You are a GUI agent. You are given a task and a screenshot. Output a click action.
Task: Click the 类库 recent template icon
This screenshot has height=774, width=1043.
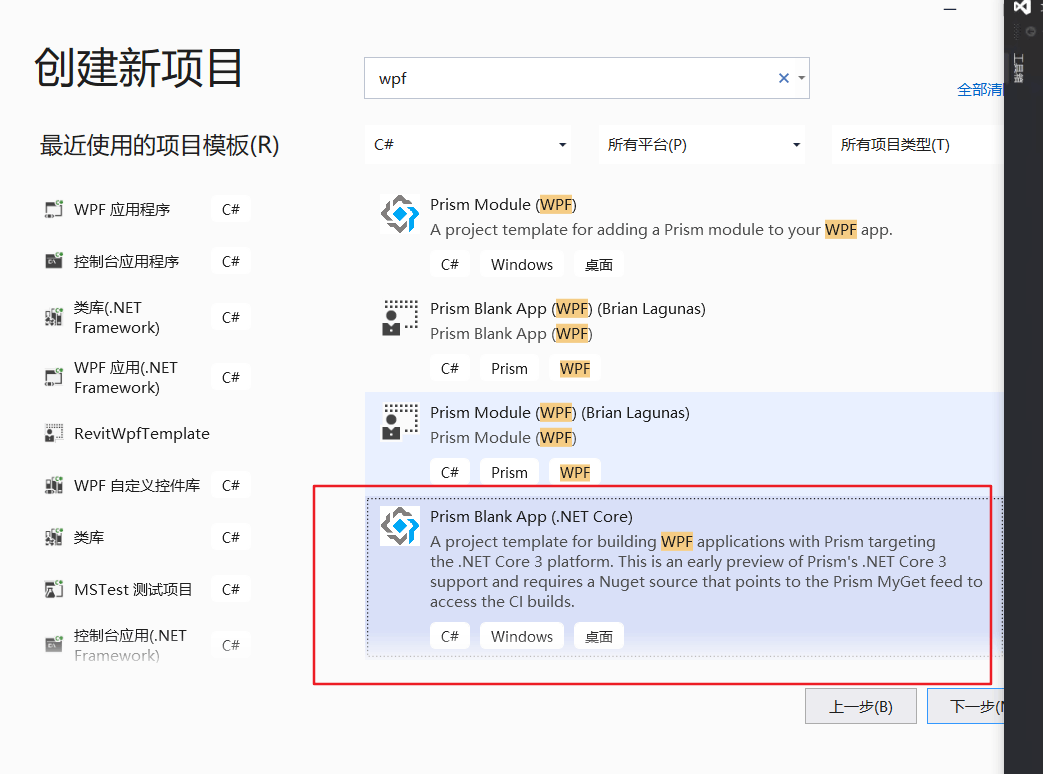coord(53,537)
